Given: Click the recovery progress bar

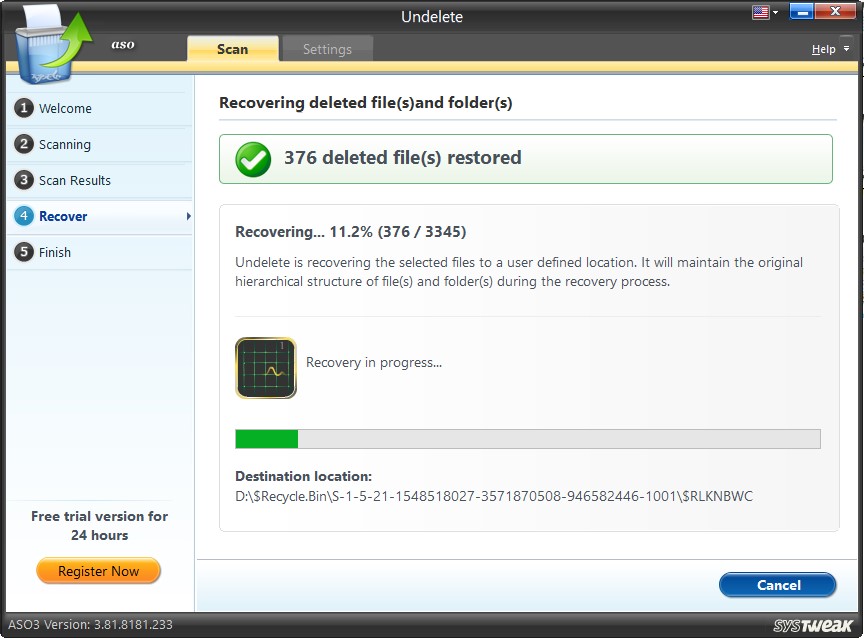Looking at the screenshot, I should [528, 438].
